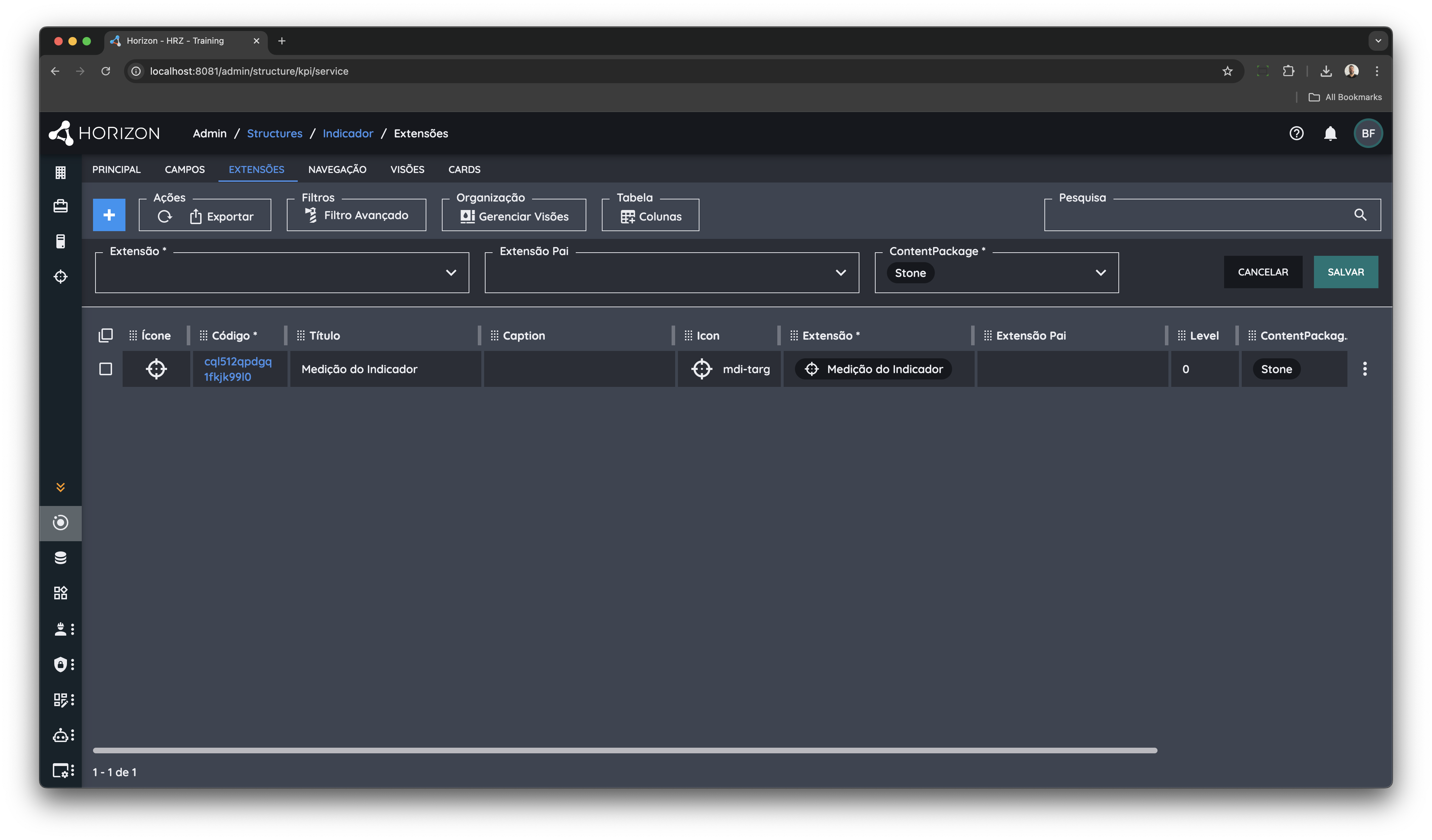
Task: Click the Salvar button
Action: click(x=1346, y=272)
